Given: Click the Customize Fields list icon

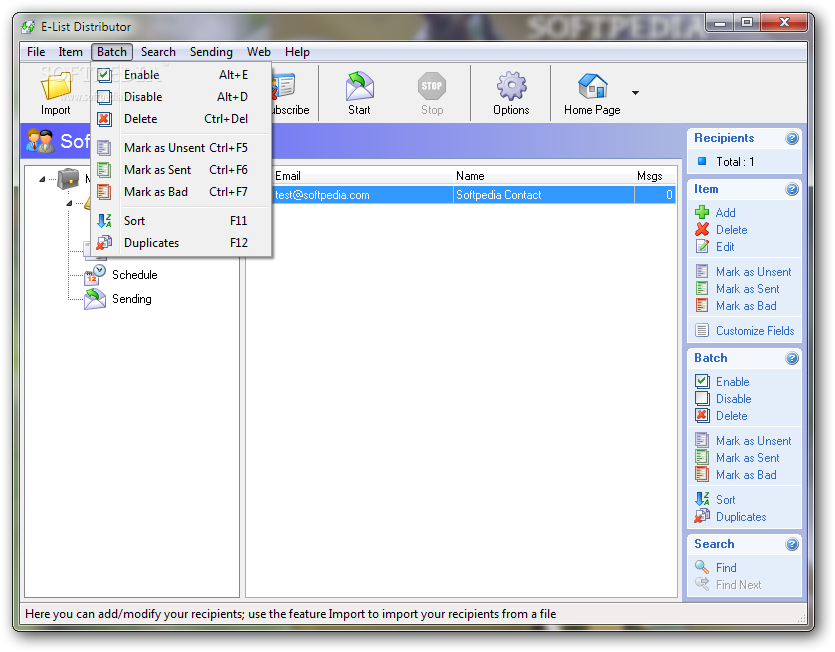Looking at the screenshot, I should pos(702,330).
